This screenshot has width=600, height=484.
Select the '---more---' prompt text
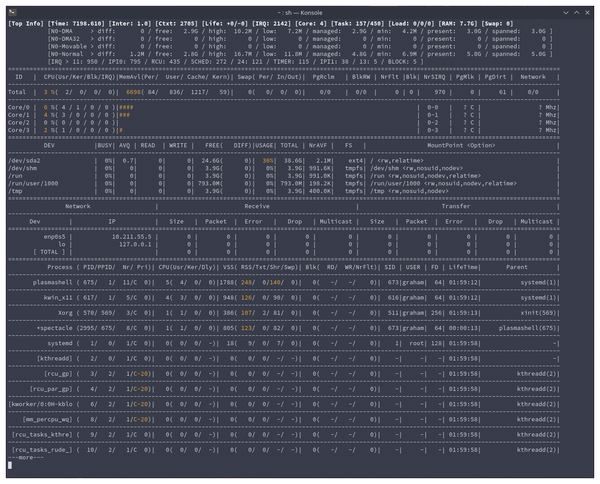pos(26,457)
